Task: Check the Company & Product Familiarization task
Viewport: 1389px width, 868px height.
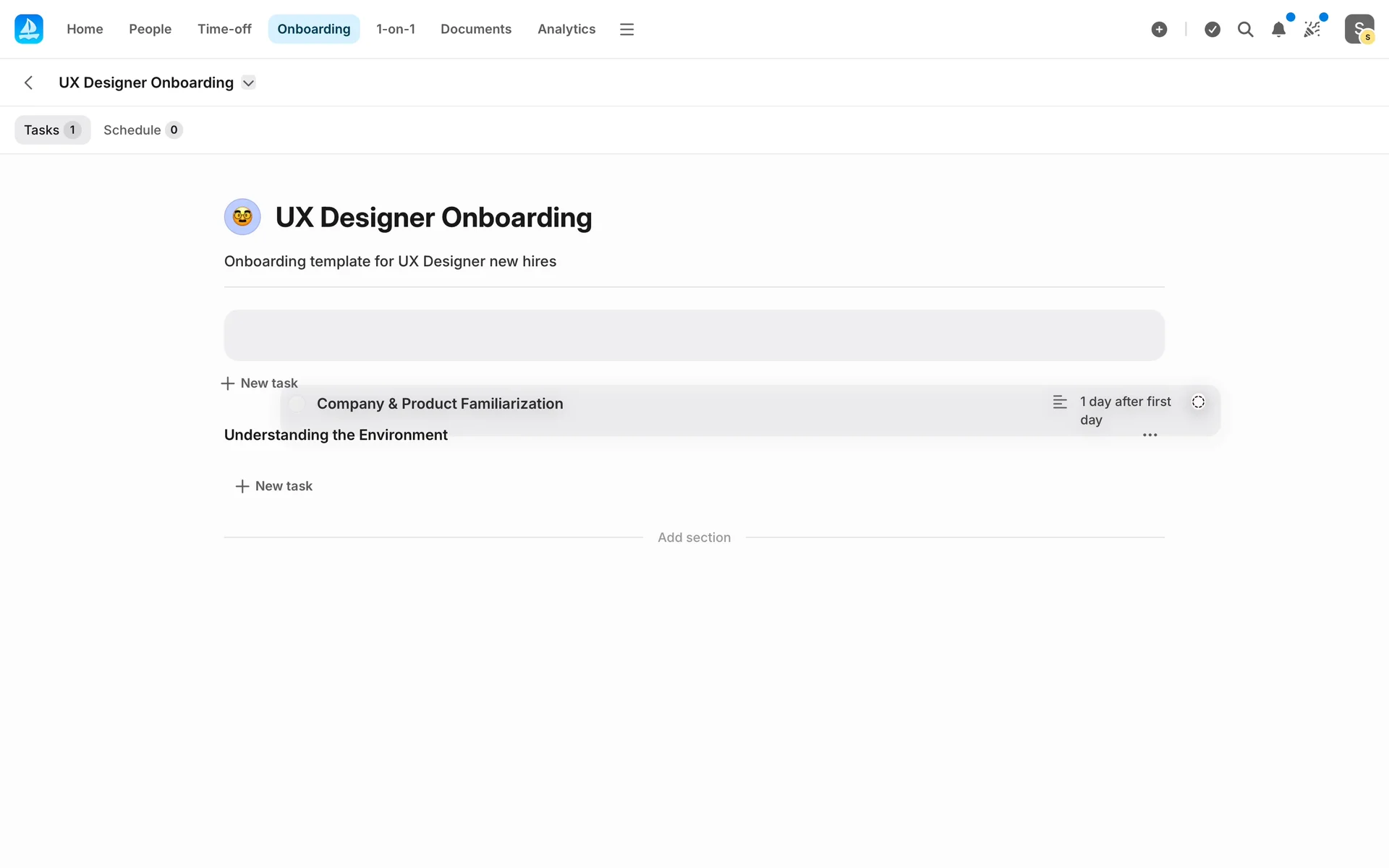Action: [297, 404]
